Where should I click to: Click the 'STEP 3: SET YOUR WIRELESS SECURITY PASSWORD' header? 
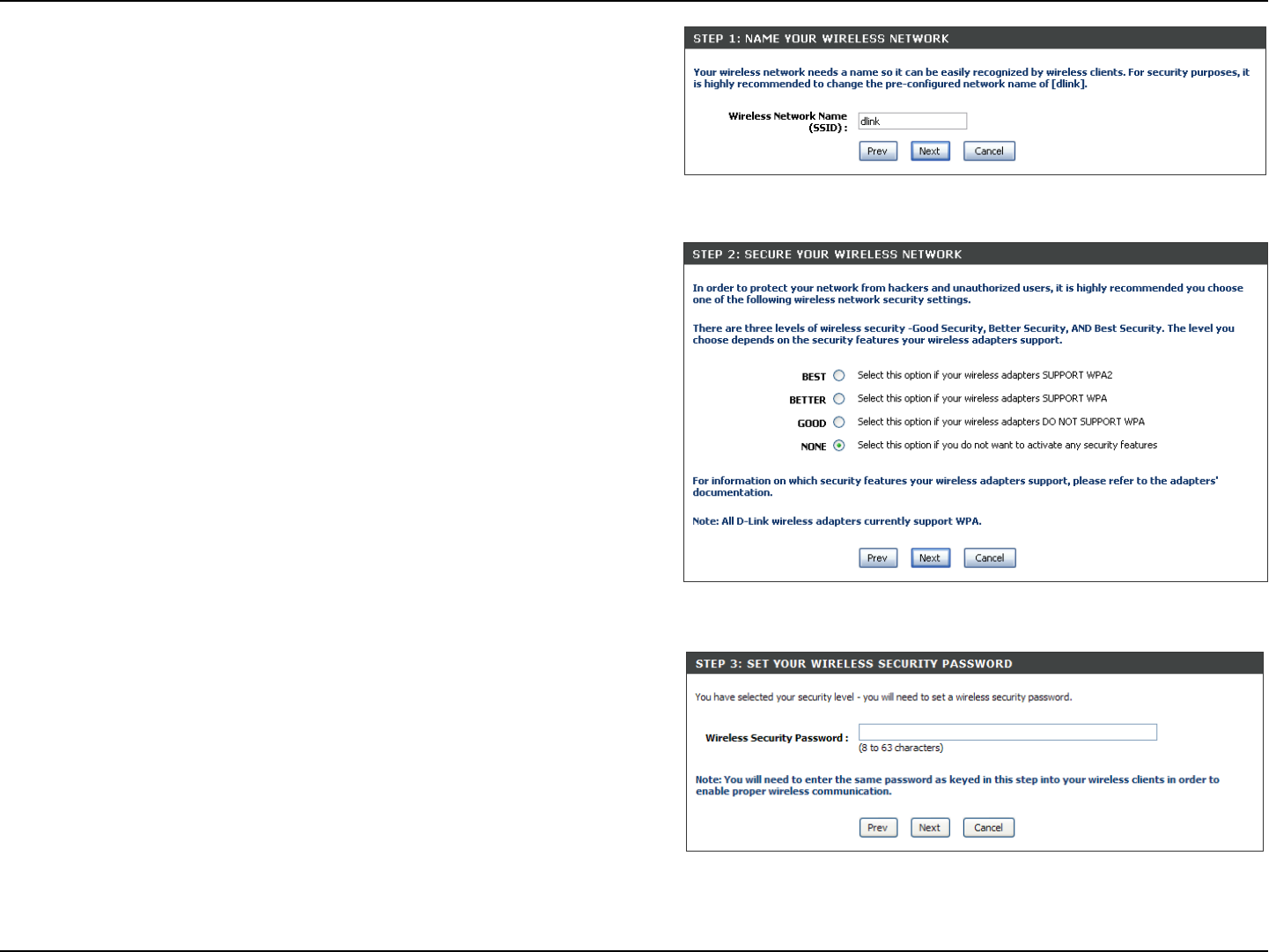854,664
